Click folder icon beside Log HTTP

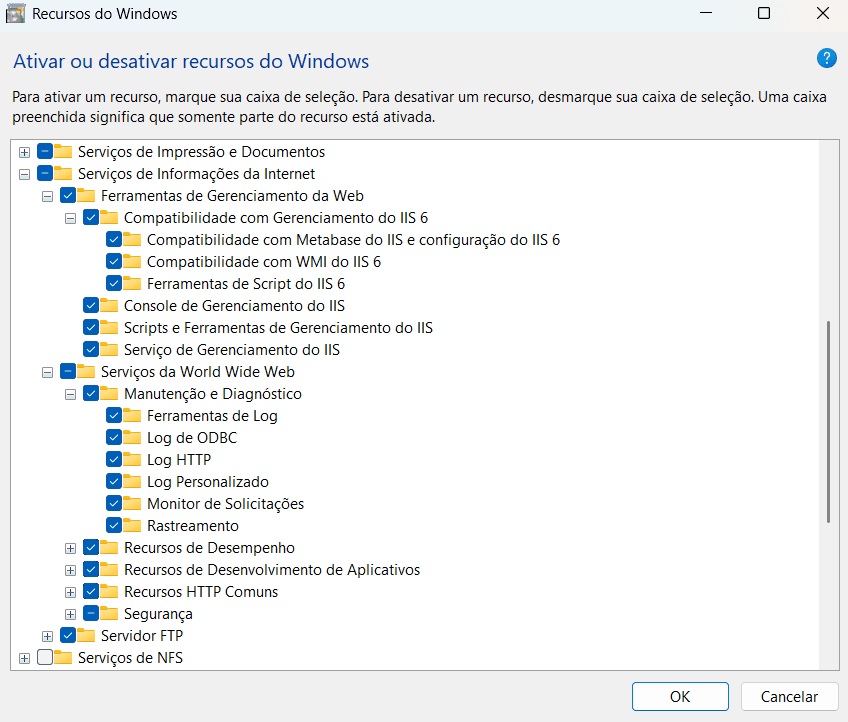pos(132,459)
